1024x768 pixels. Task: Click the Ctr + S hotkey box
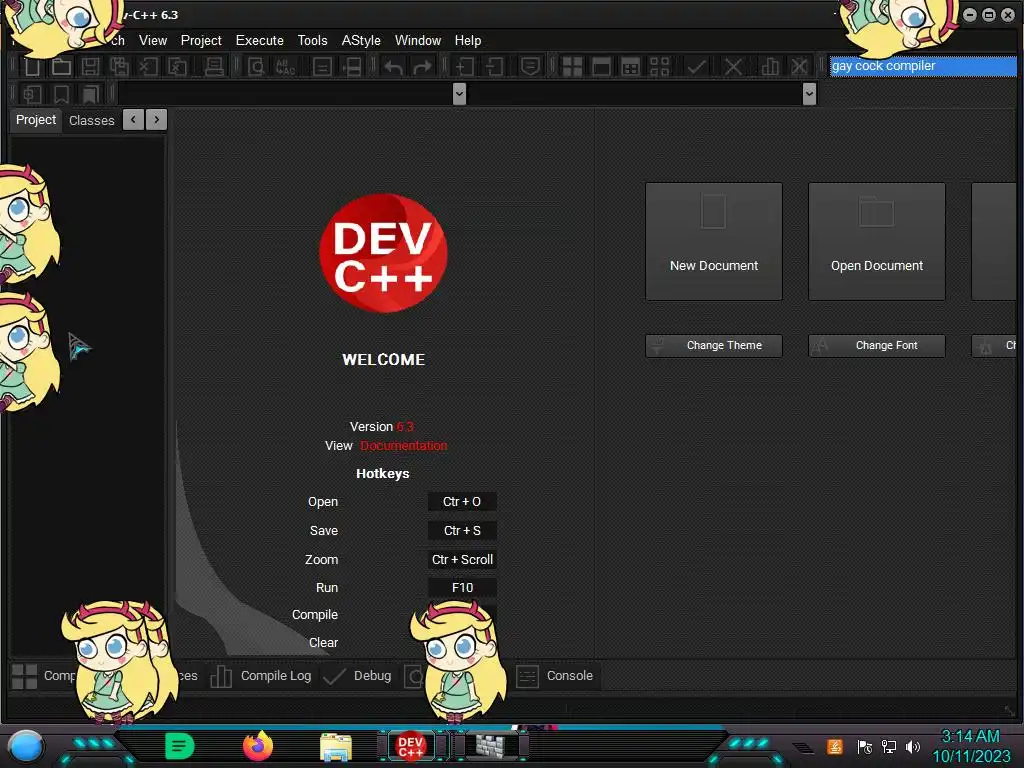(462, 531)
